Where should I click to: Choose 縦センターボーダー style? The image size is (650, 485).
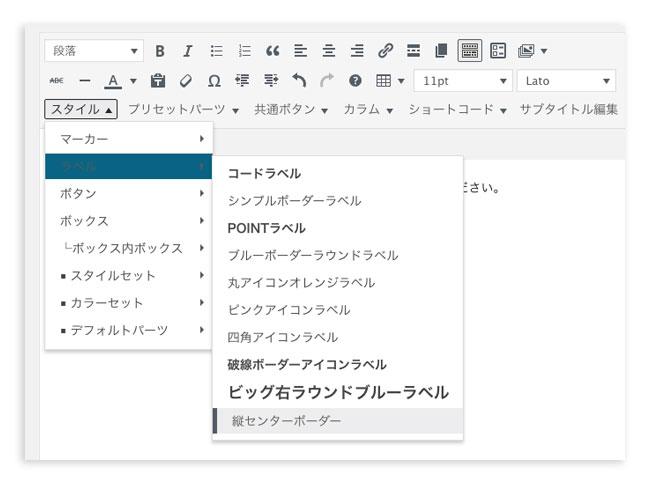338,421
